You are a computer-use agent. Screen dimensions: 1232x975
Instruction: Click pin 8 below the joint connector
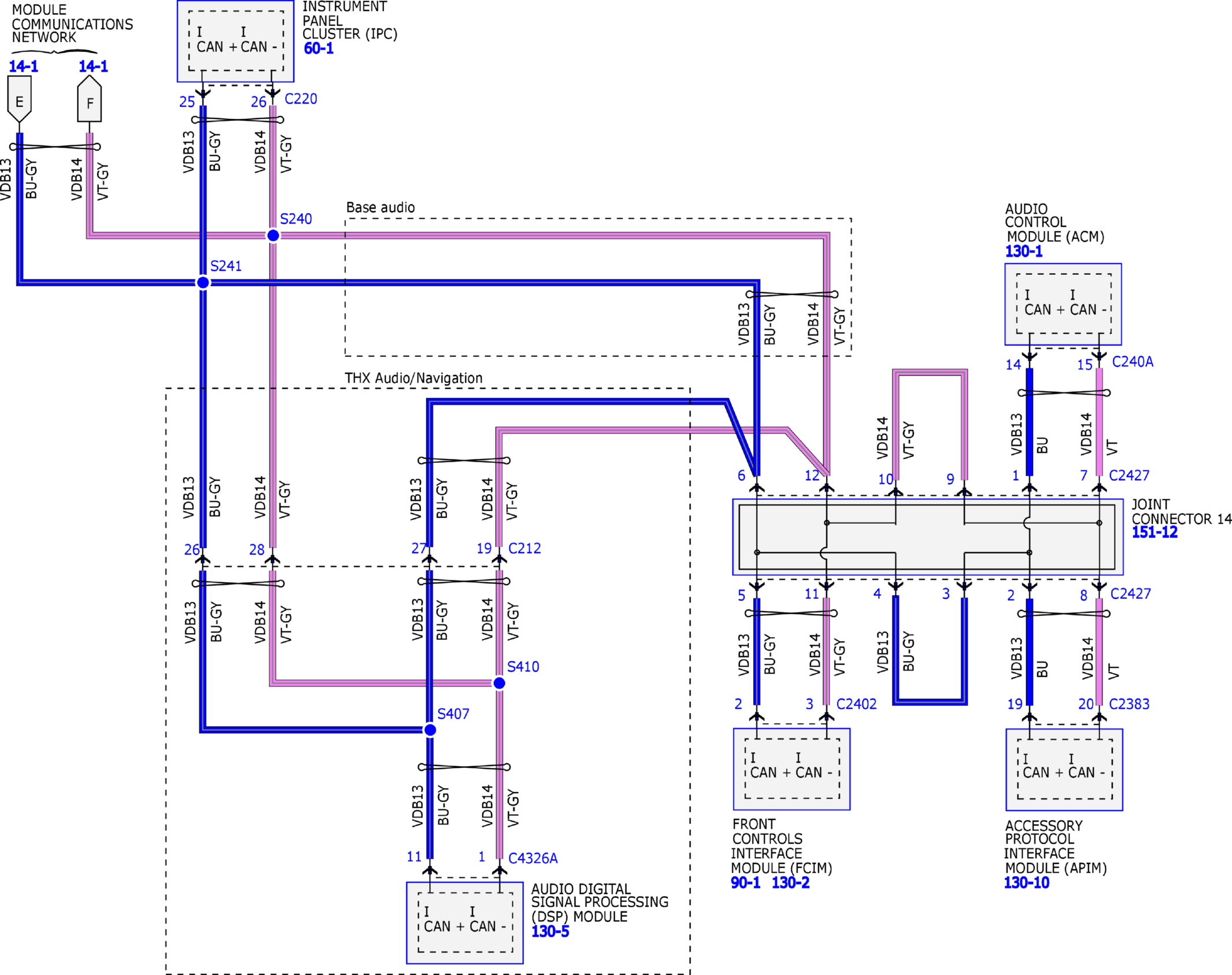1084,595
